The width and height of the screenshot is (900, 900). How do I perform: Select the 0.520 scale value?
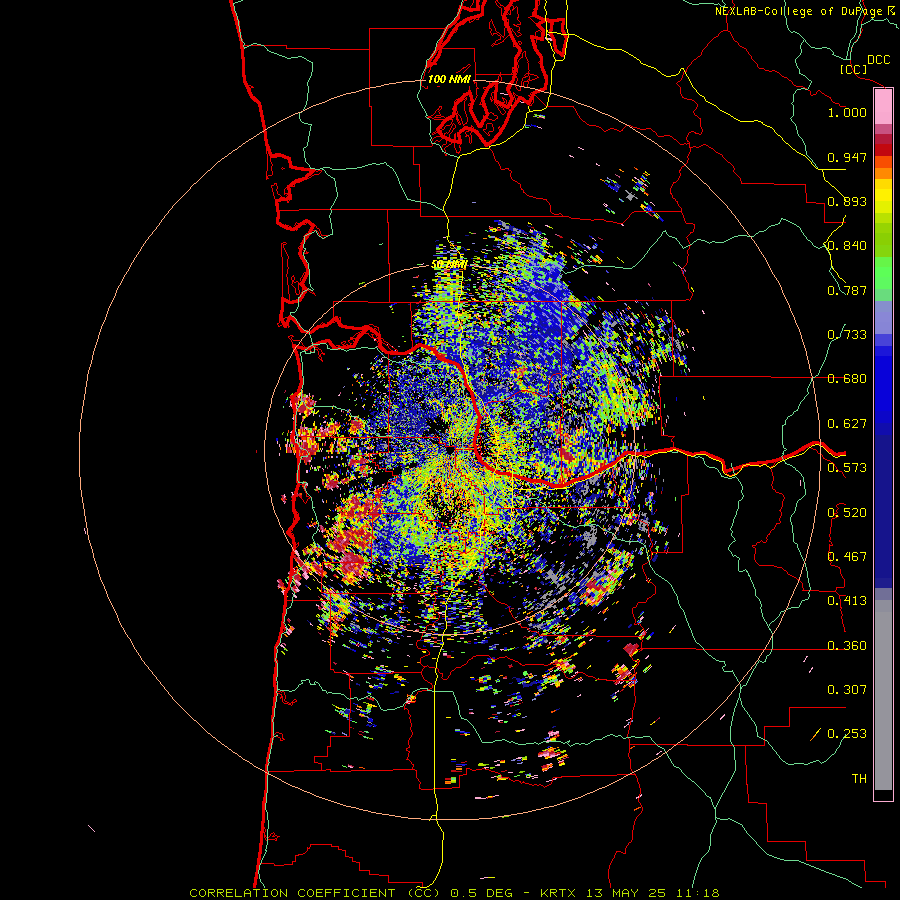(x=847, y=513)
